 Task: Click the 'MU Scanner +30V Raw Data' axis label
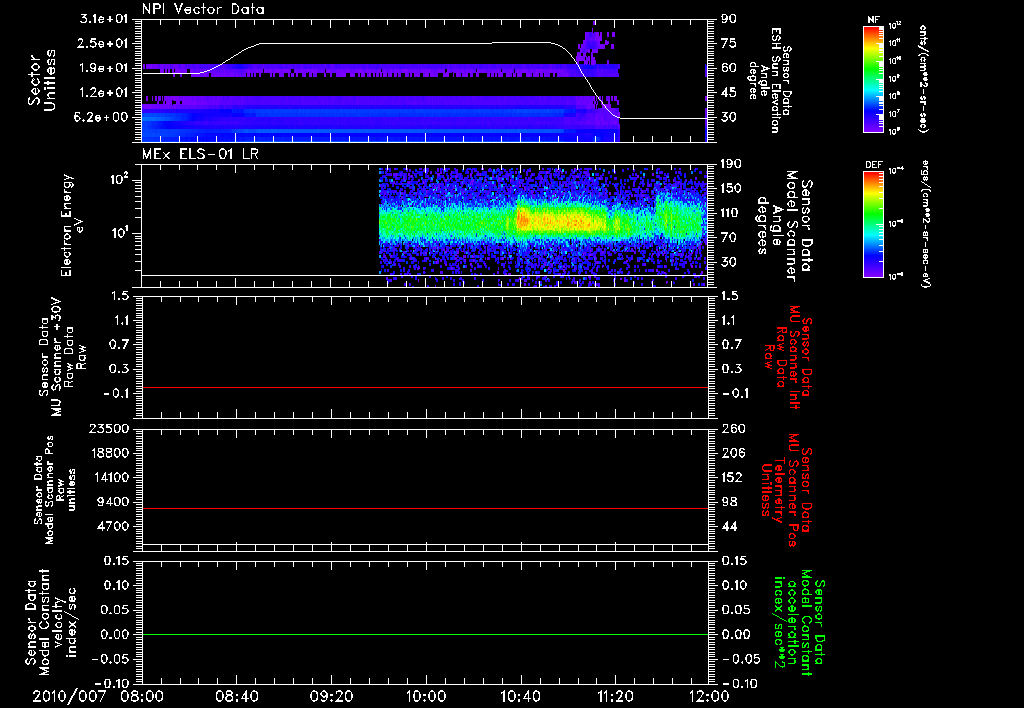click(x=63, y=357)
